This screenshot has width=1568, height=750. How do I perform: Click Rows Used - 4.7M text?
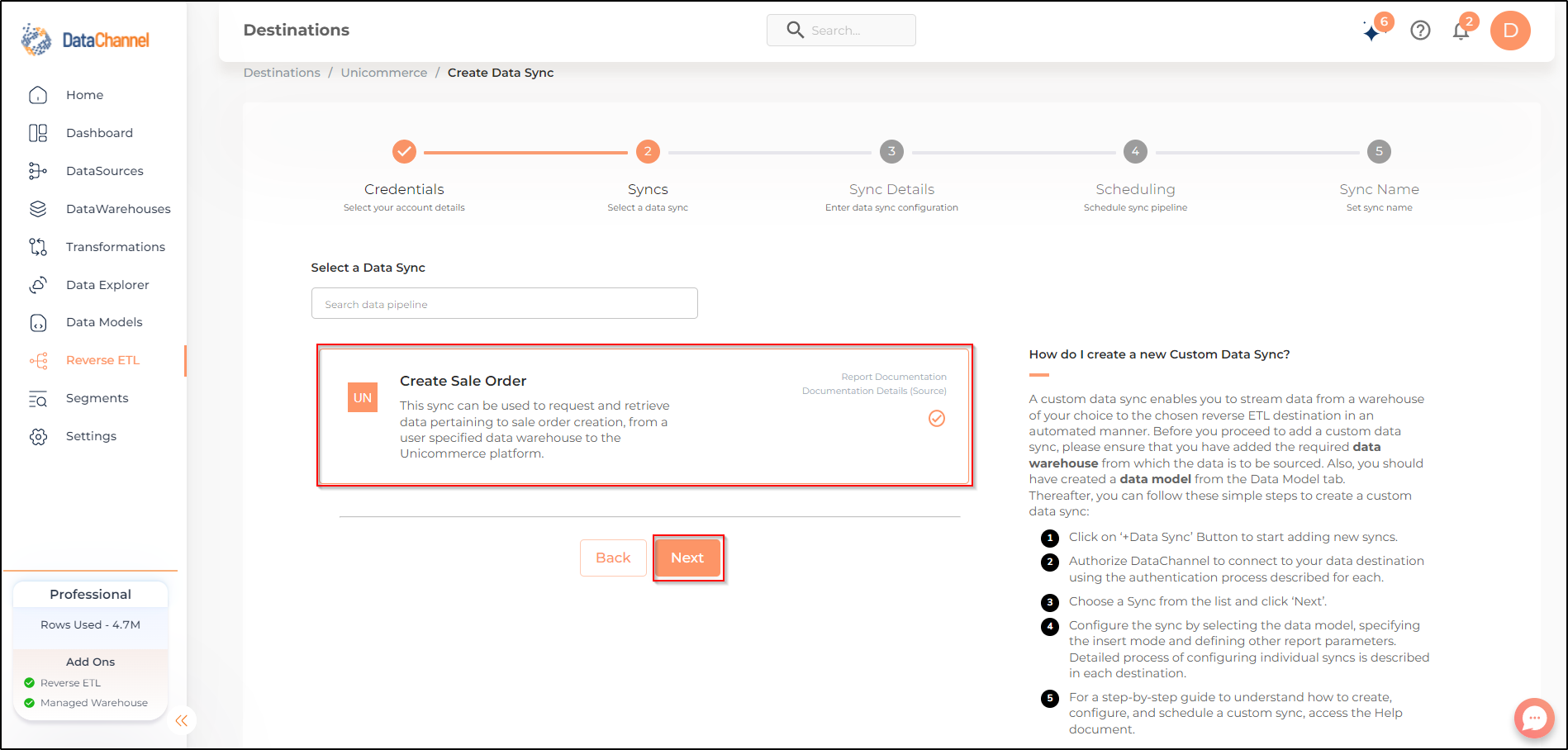pos(90,624)
